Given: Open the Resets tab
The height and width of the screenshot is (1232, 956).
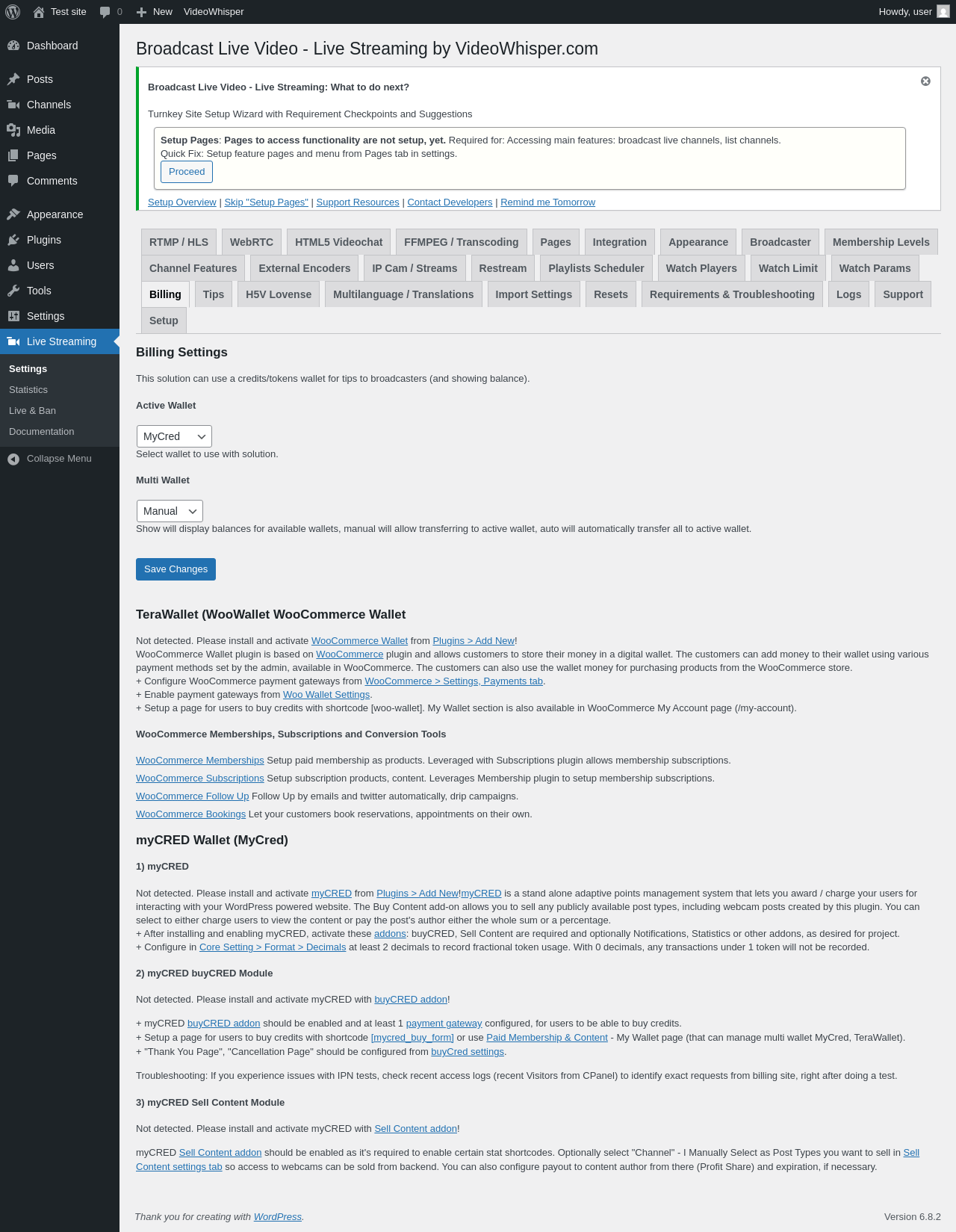Looking at the screenshot, I should pyautogui.click(x=611, y=294).
